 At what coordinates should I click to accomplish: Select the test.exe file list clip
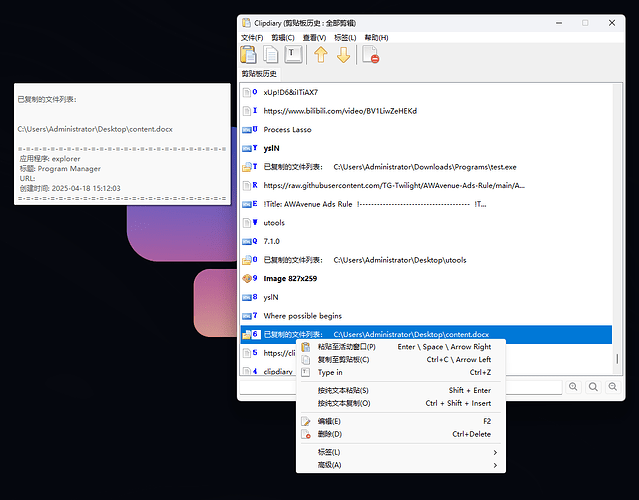click(x=426, y=167)
